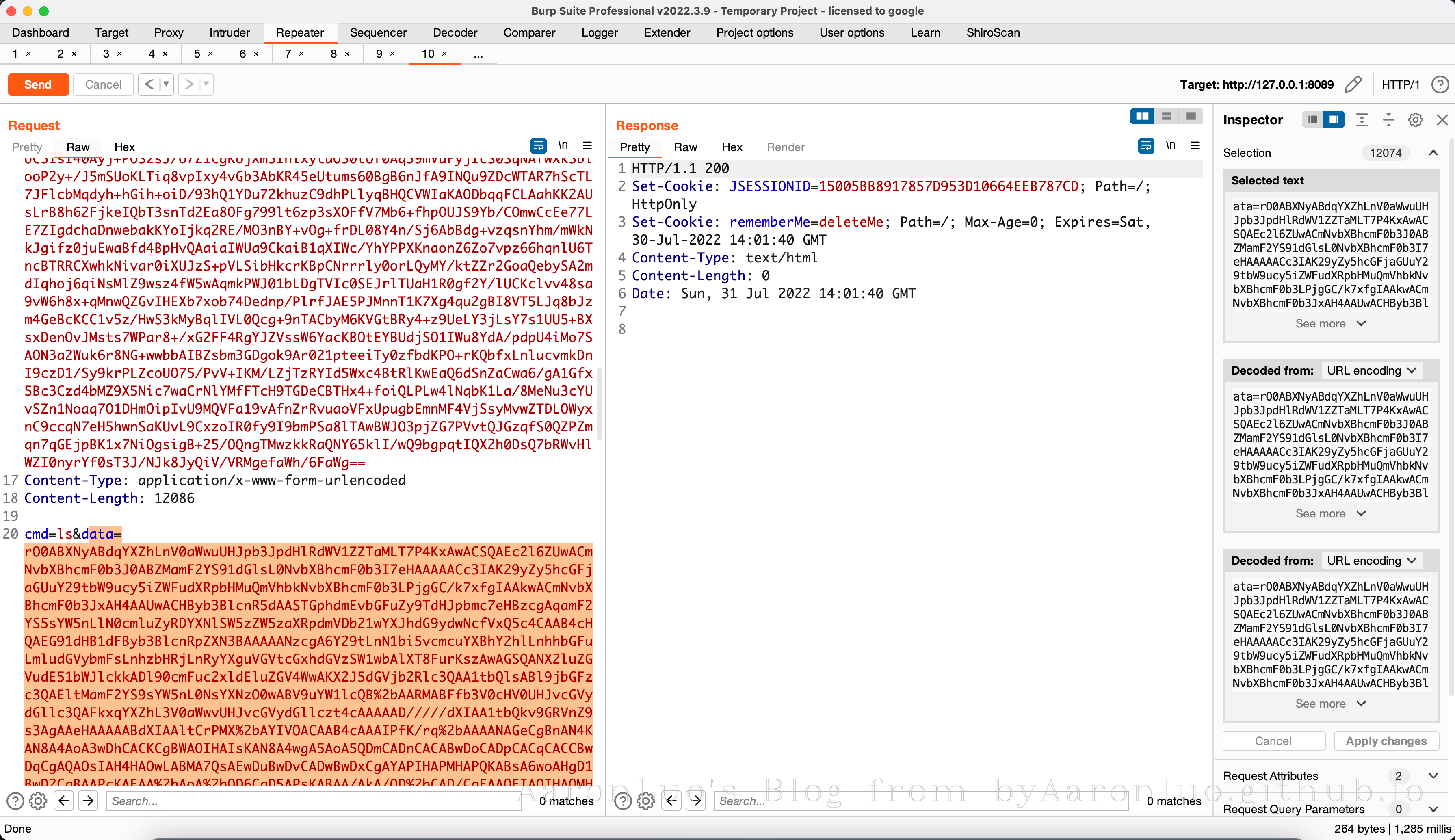Screen dimensions: 1455x840
Task: Open Request pane hamburger menu
Action: (x=587, y=145)
